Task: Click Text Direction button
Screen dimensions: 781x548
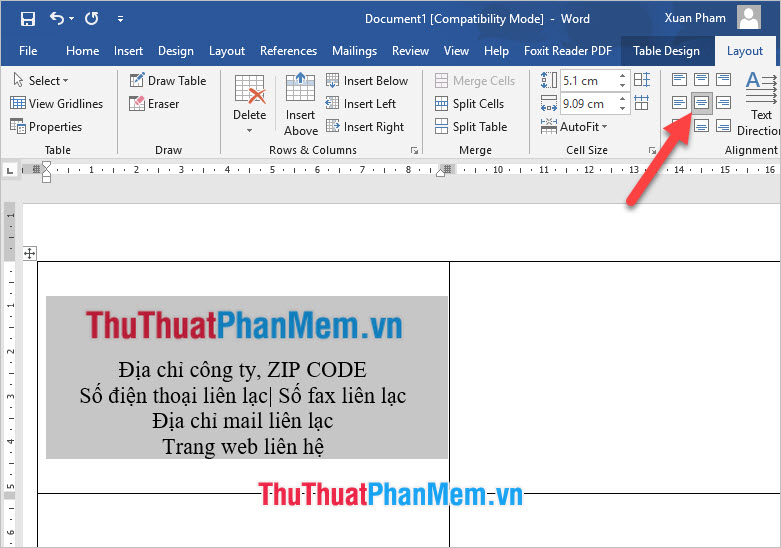Action: pyautogui.click(x=761, y=104)
